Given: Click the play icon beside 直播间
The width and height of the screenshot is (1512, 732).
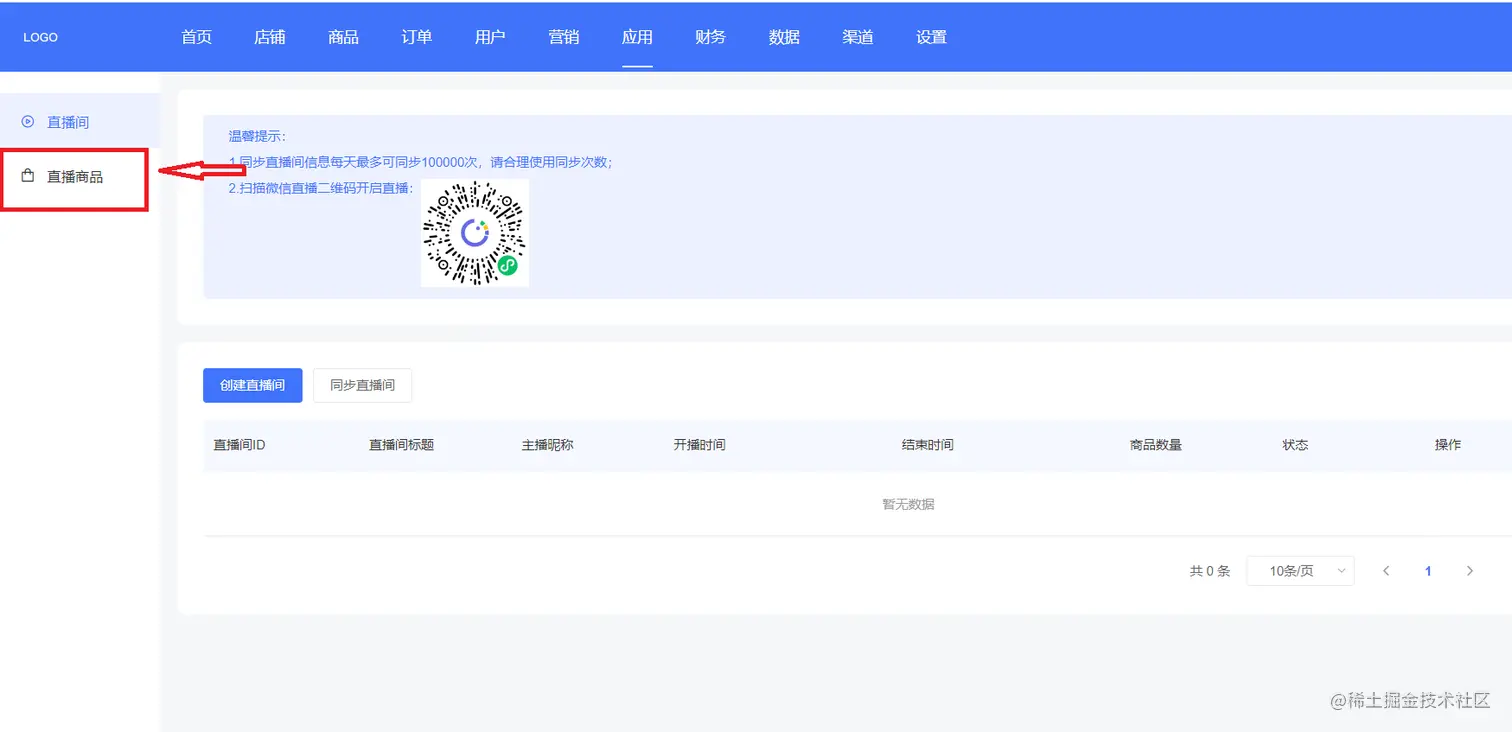Looking at the screenshot, I should (28, 122).
